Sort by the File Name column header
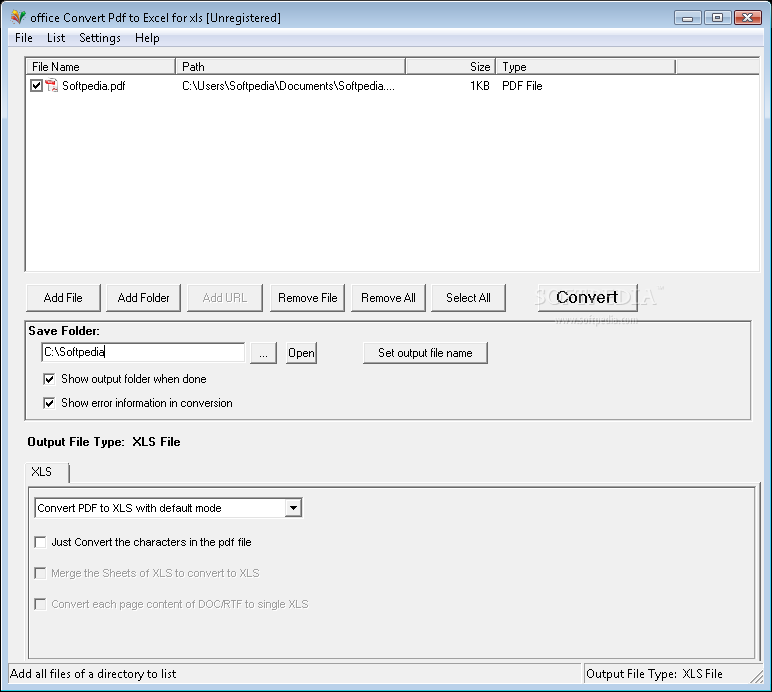Screen dimensions: 772x692 tap(100, 66)
